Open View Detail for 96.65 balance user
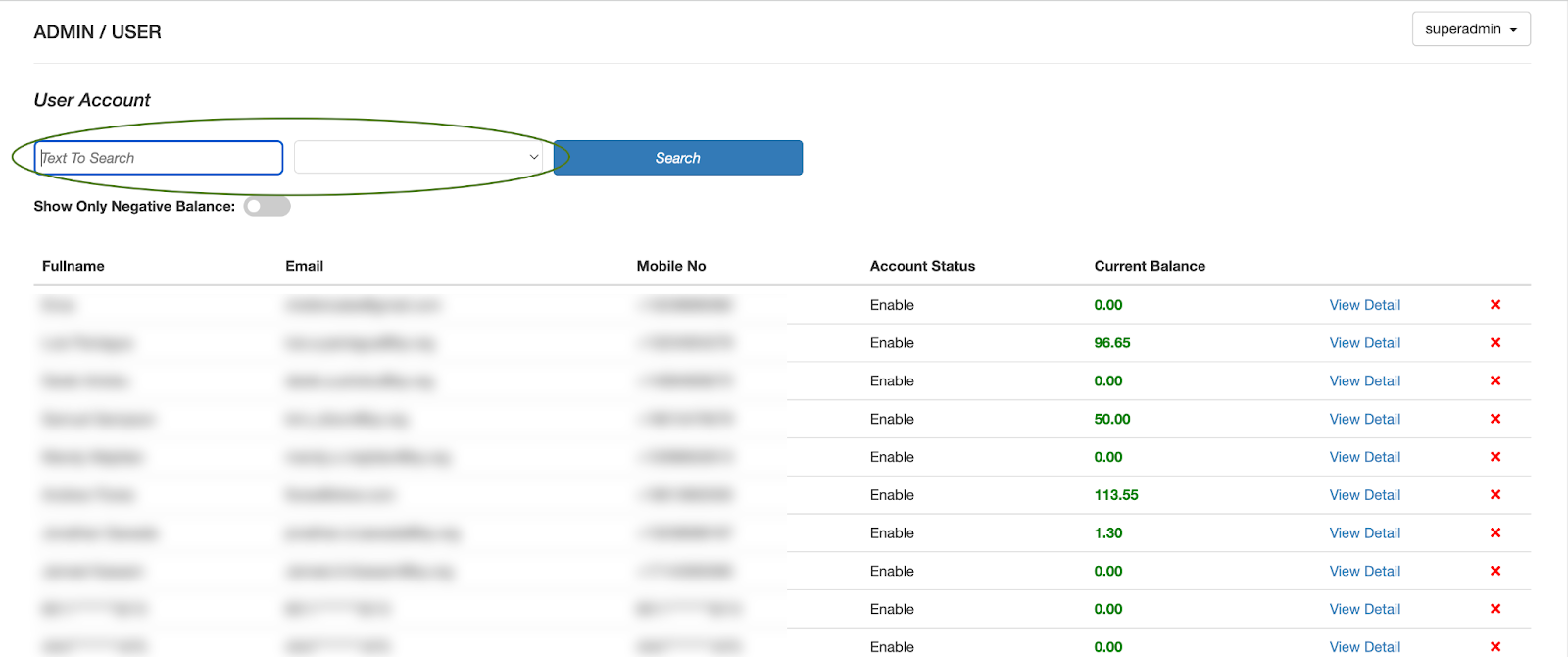Image resolution: width=1568 pixels, height=657 pixels. point(1365,343)
